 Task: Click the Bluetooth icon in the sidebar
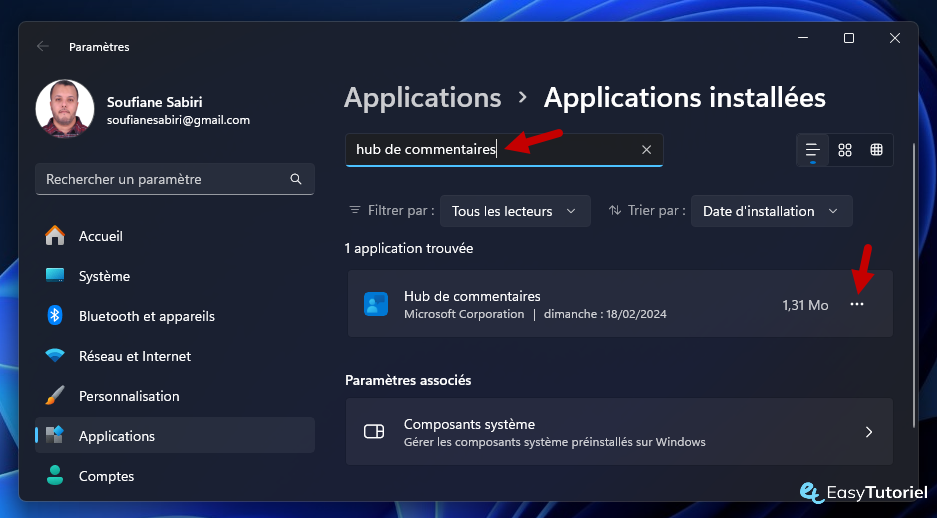coord(55,315)
